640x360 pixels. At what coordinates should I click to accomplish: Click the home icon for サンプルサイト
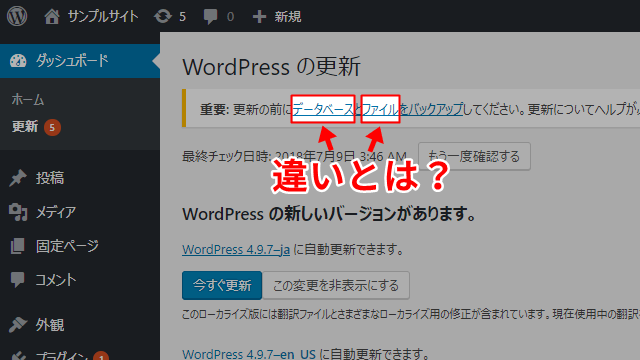point(52,17)
